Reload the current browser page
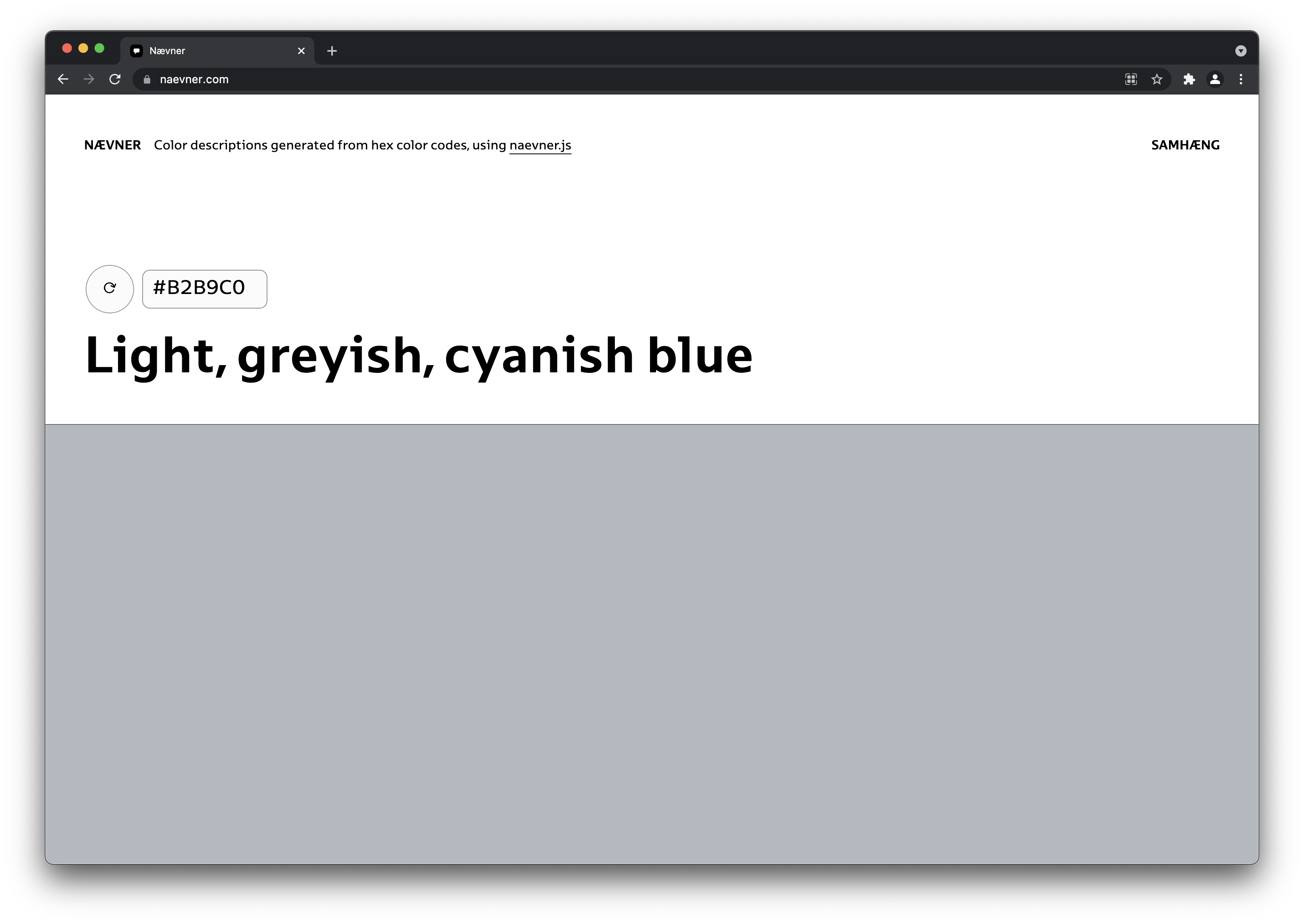Screen dimensions: 1304x924 tap(115, 79)
